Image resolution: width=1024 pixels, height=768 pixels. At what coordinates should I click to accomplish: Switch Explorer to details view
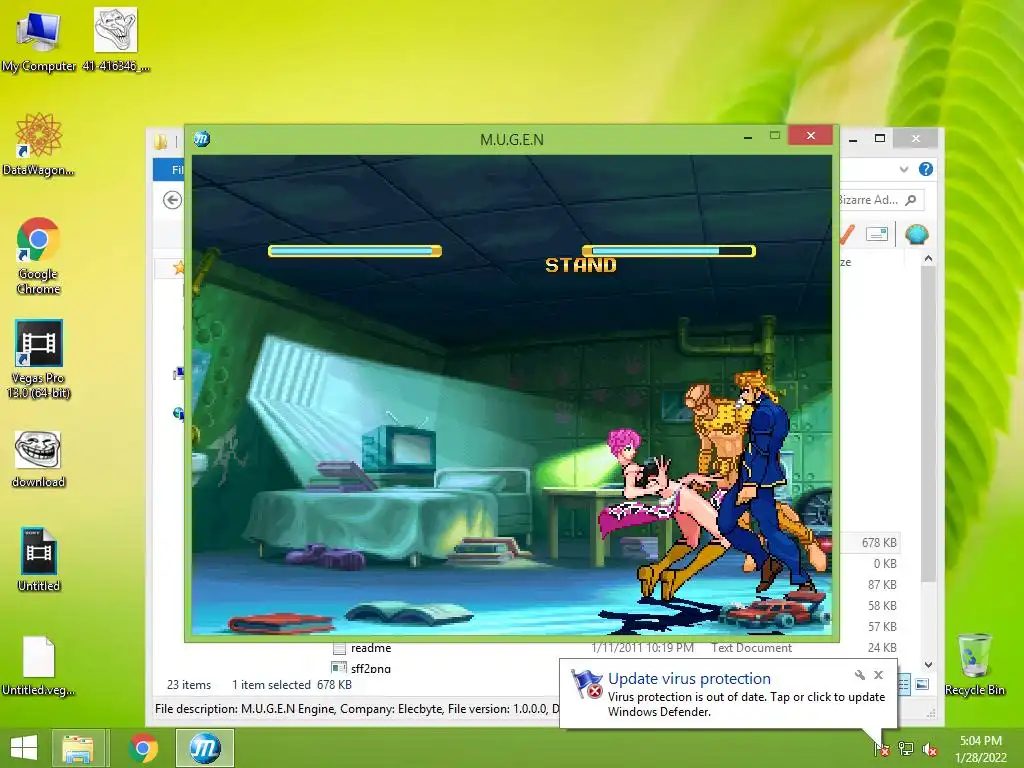904,684
